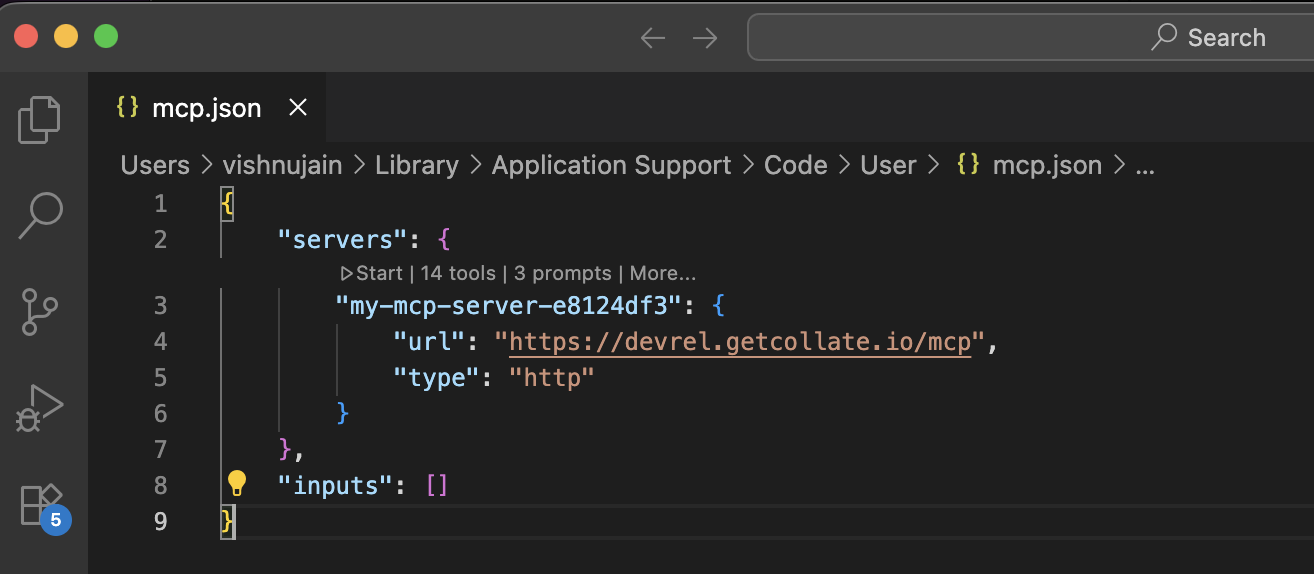Click line number 8 in the gutter
Screen dimensions: 1314x574
tap(161, 486)
